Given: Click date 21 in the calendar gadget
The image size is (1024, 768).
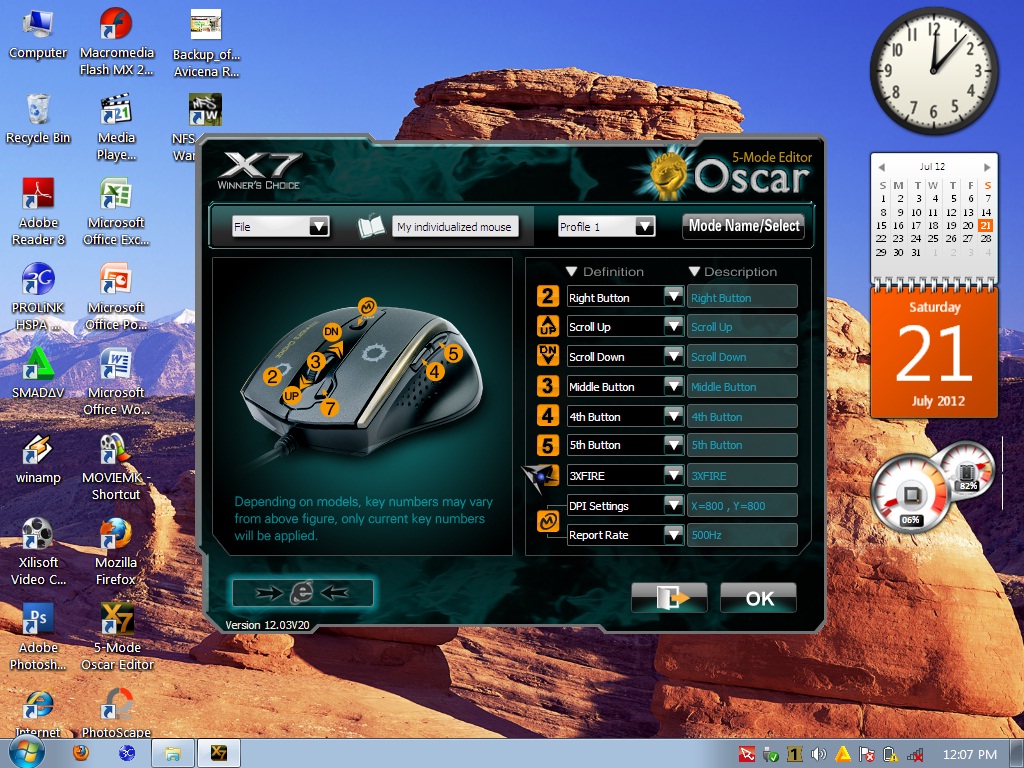Looking at the screenshot, I should coord(985,225).
